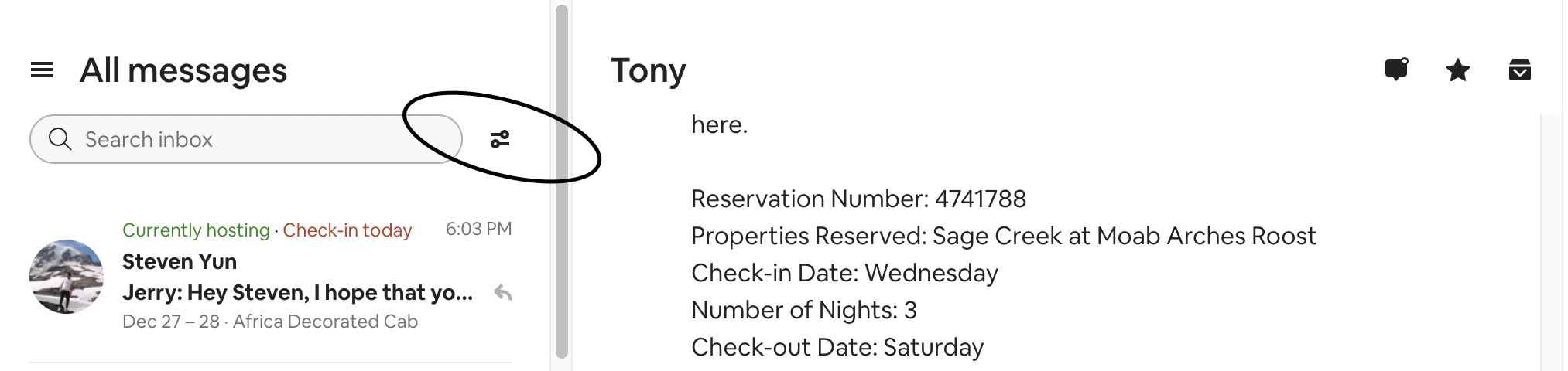Select the Jerry: Hey Steven message preview
Screen dimensions: 1568x371
click(x=297, y=293)
